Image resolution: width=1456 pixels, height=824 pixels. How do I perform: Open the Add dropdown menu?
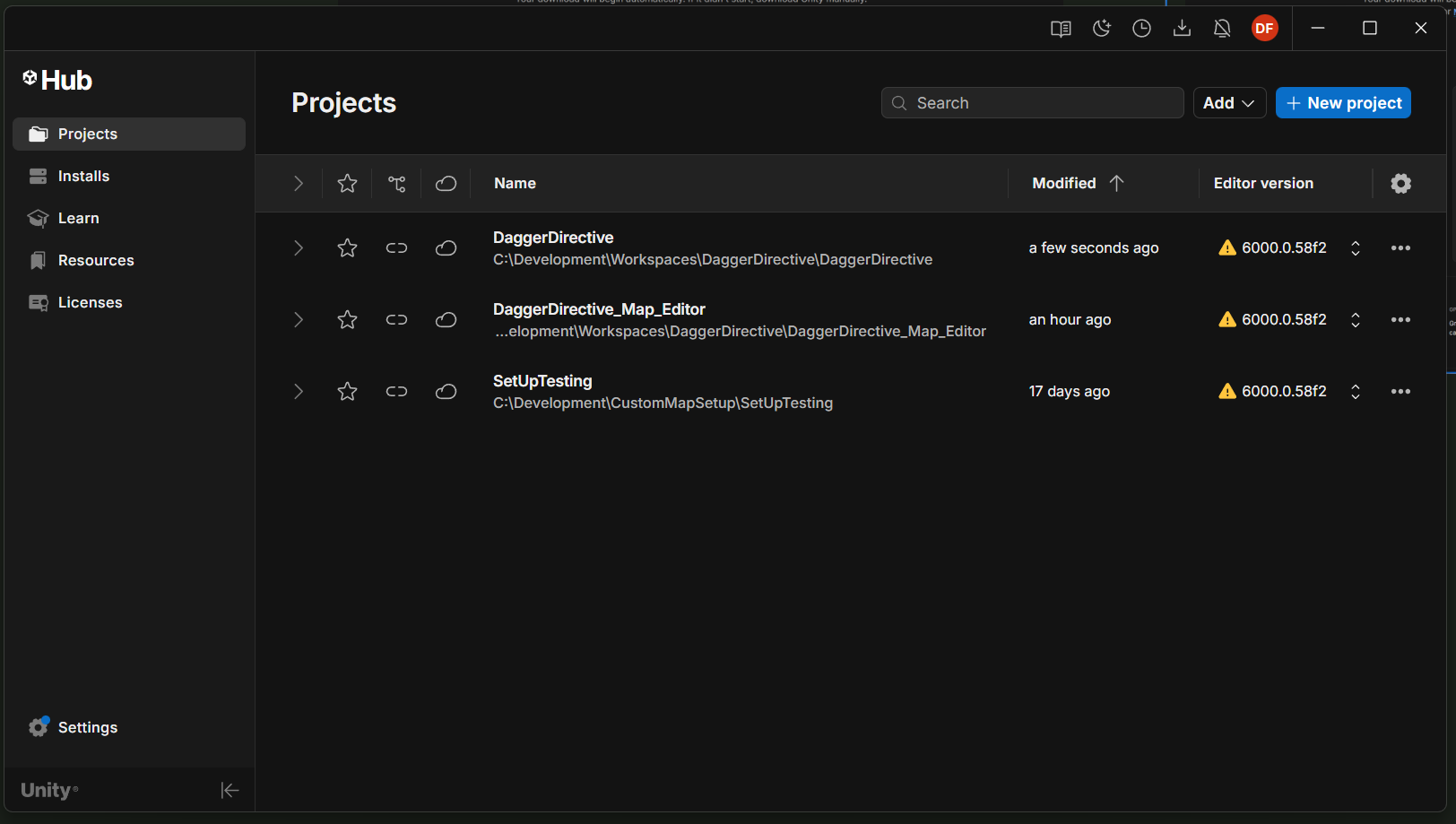coord(1229,103)
